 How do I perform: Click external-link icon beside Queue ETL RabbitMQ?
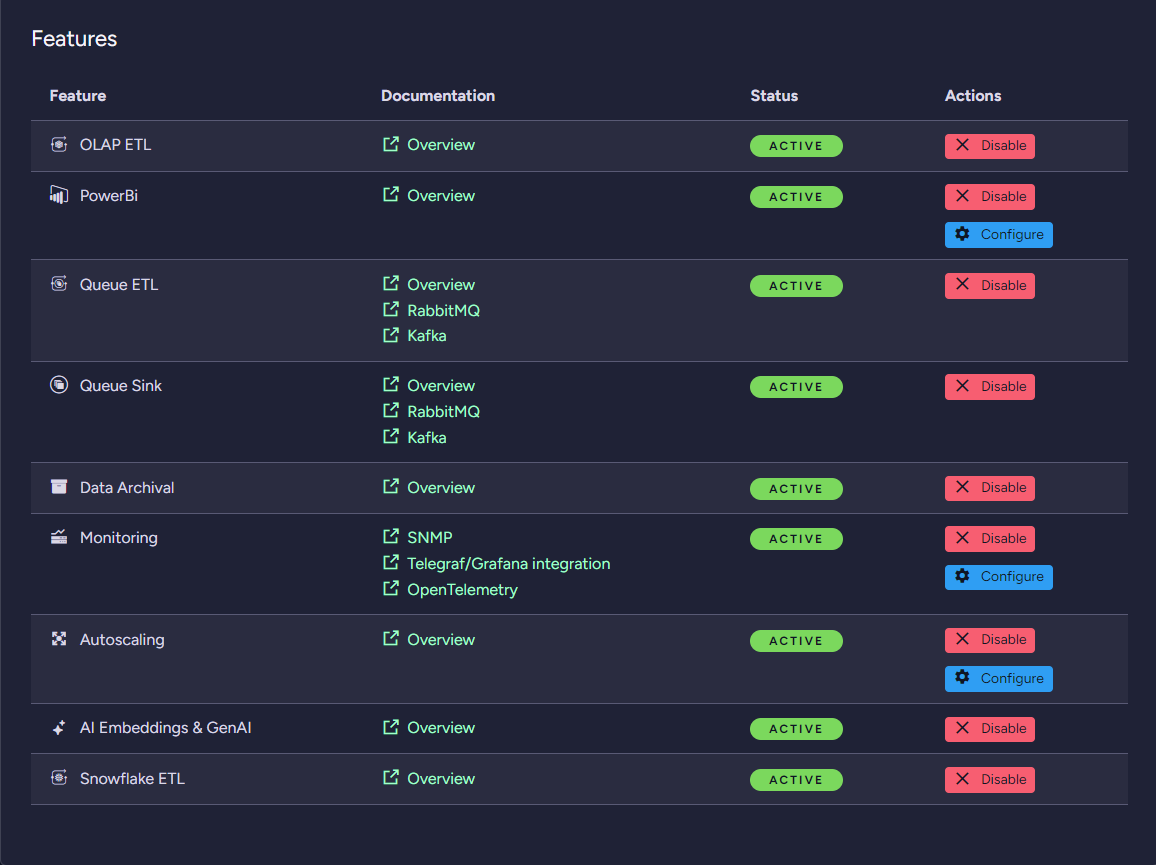pos(391,310)
